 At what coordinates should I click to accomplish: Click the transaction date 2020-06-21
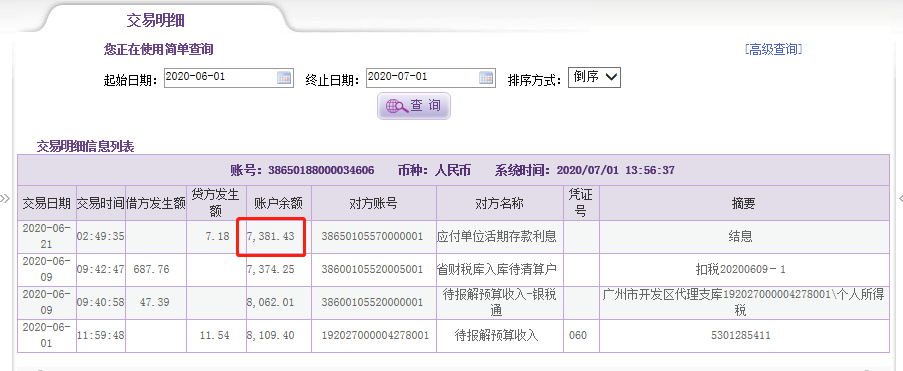tap(47, 236)
